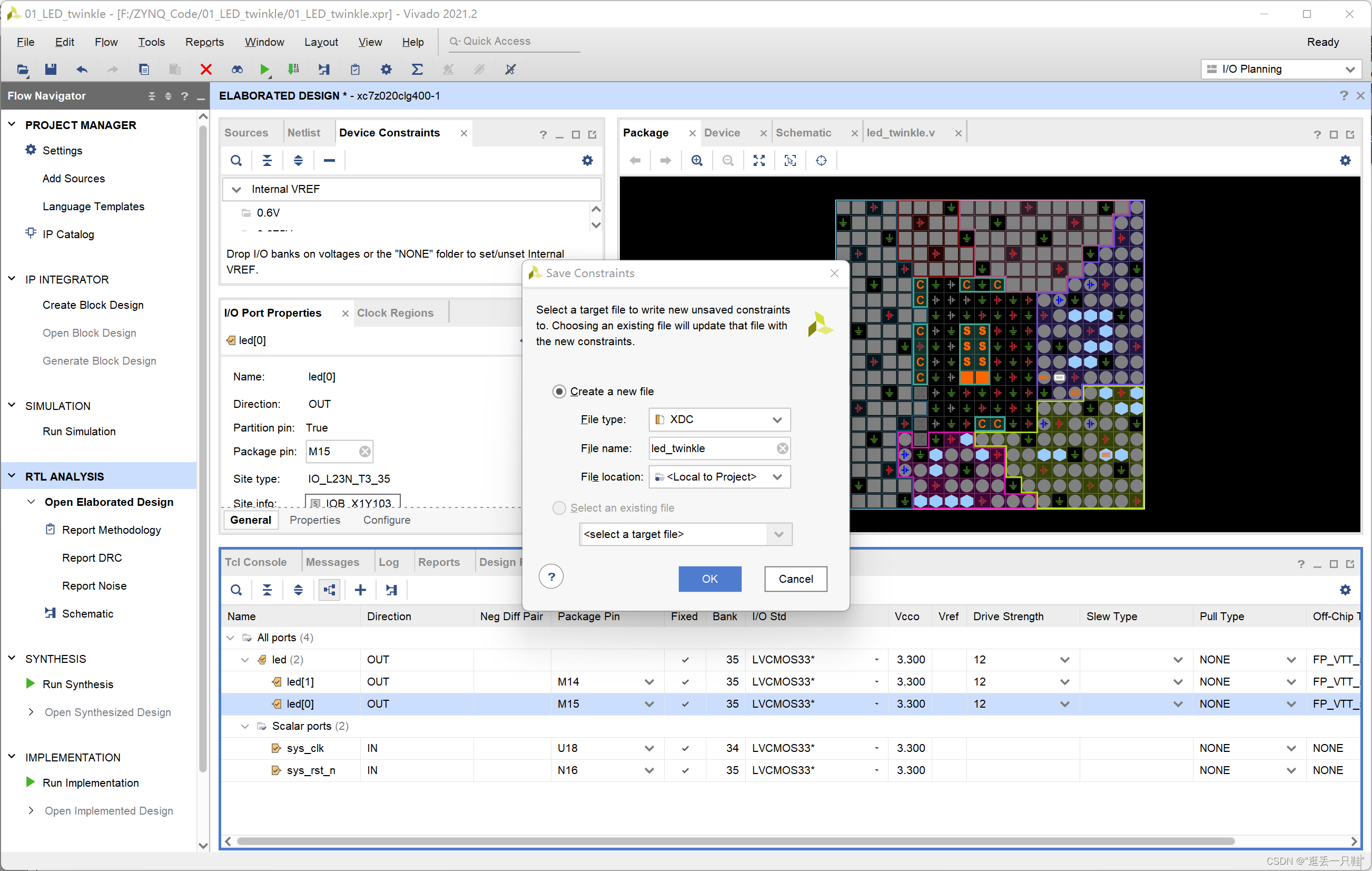This screenshot has width=1372, height=871.
Task: Select the sys_clk port row
Action: tap(791, 748)
